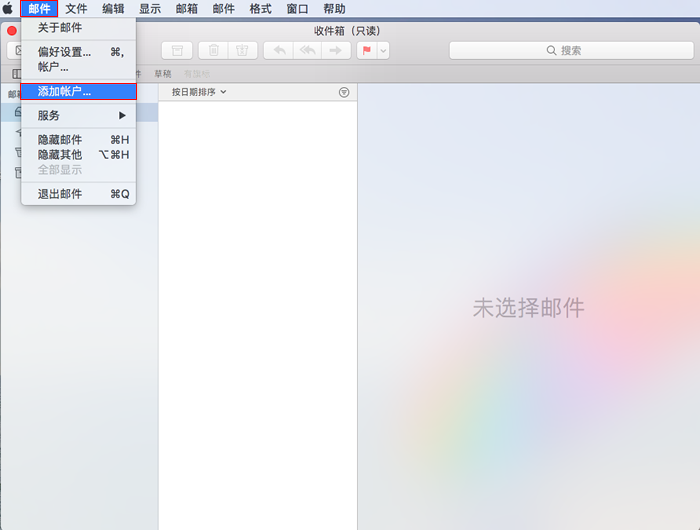Expand the 按日期排序 sort dropdown

tap(199, 92)
